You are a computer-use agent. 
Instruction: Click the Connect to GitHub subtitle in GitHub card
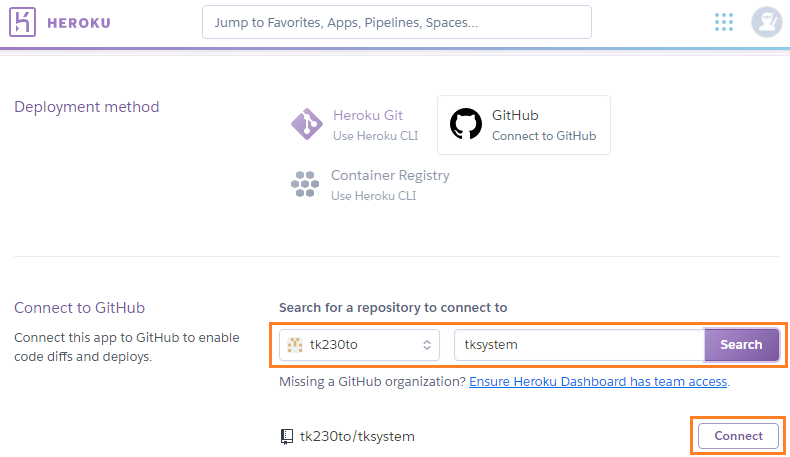[544, 136]
